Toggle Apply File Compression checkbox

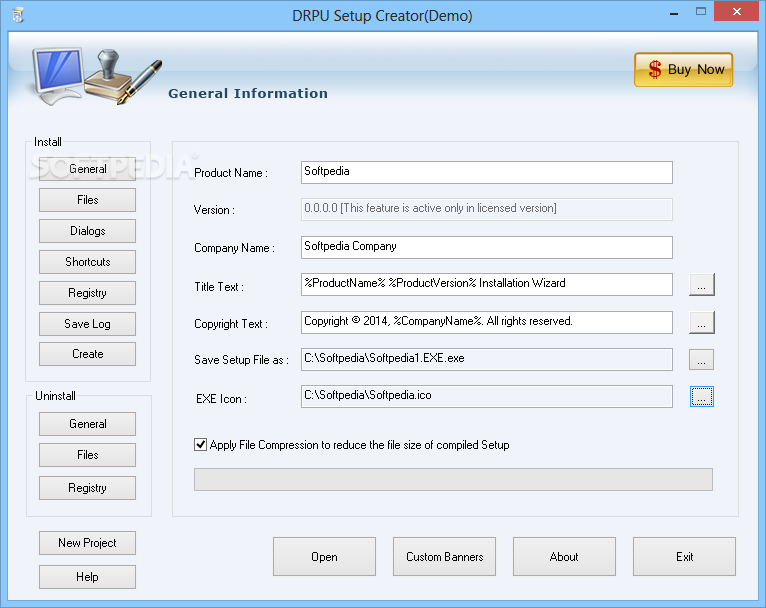pos(200,445)
